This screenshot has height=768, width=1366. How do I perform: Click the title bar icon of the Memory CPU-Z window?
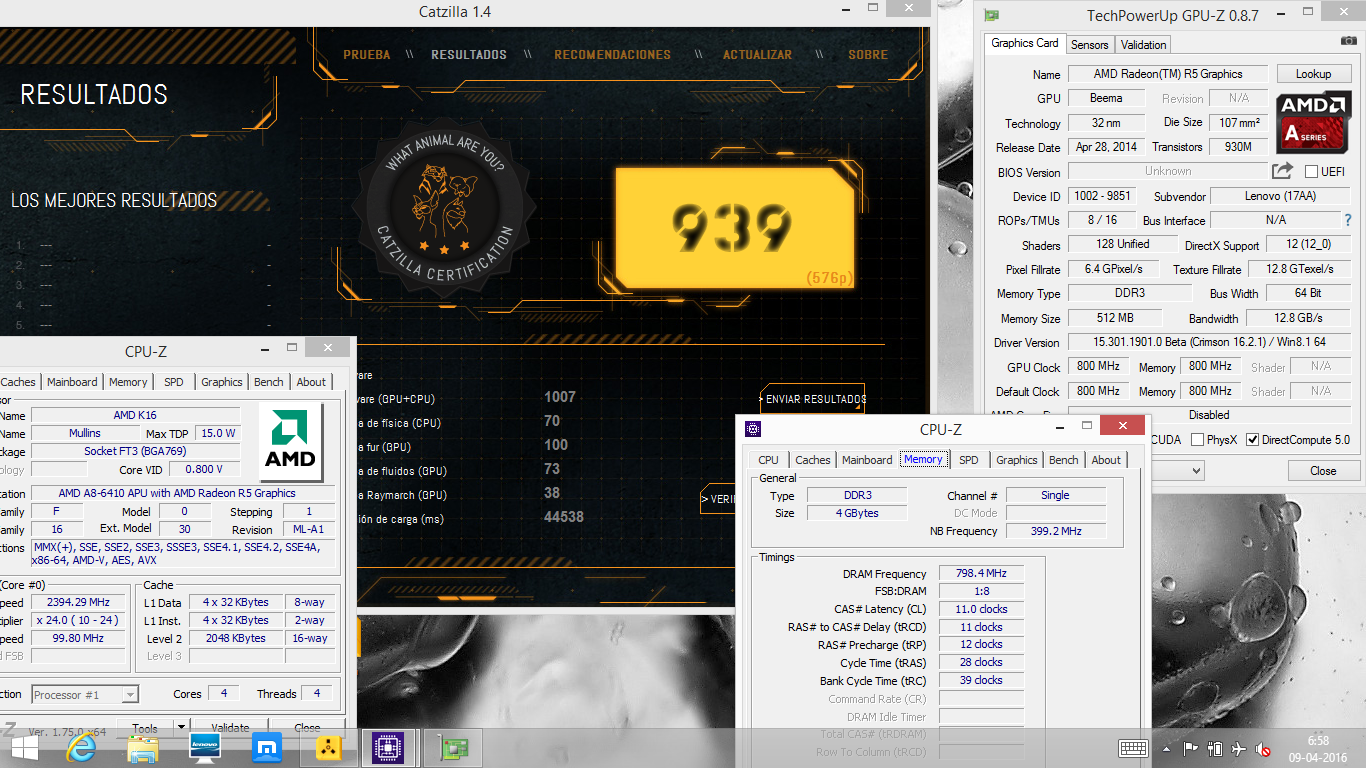tap(754, 429)
